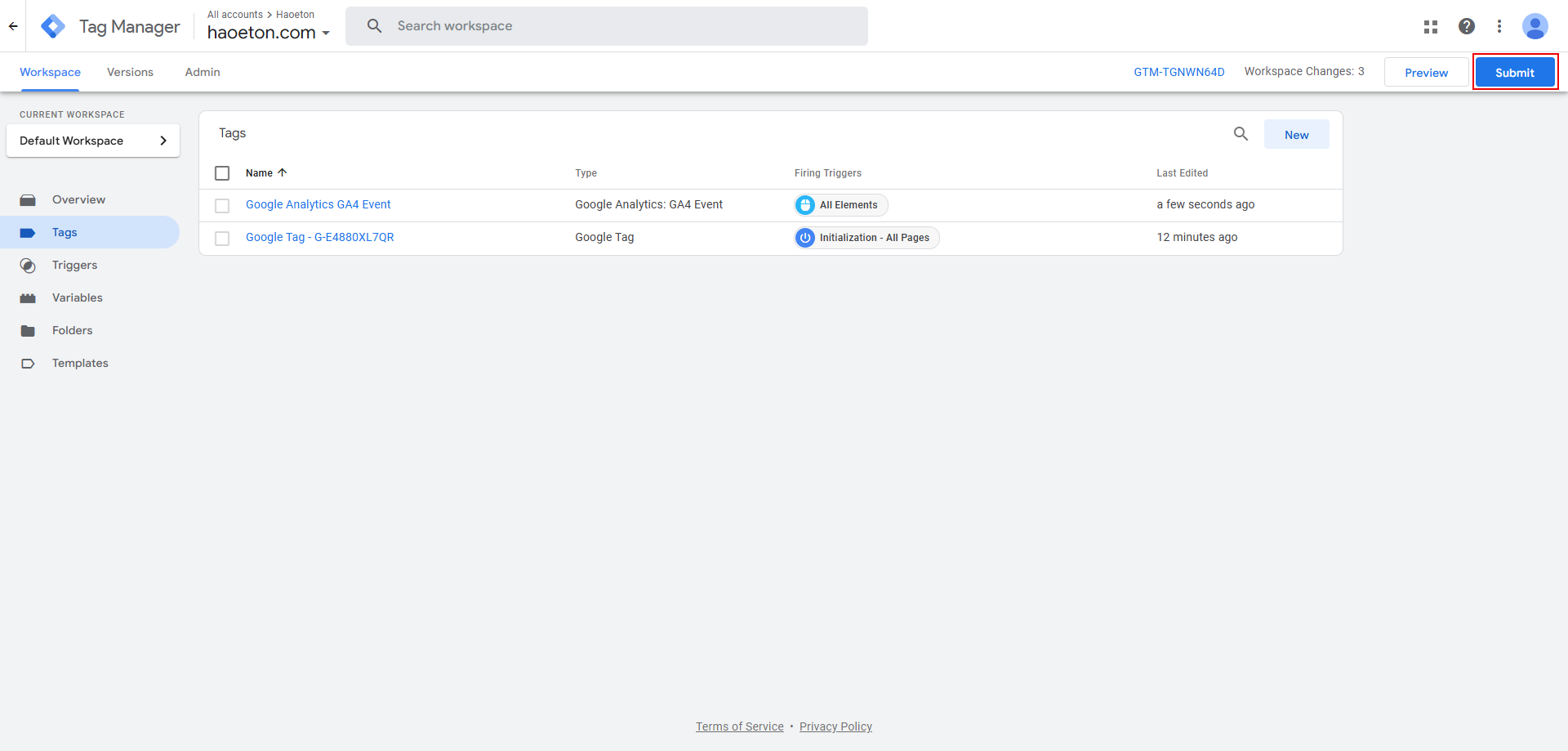Click the Name sort arrow
The image size is (1568, 751).
point(283,172)
